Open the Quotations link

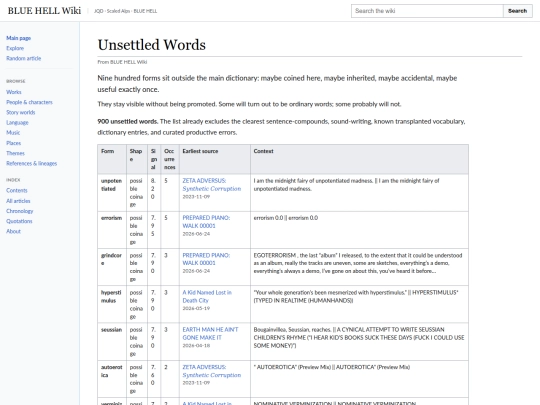tap(19, 221)
